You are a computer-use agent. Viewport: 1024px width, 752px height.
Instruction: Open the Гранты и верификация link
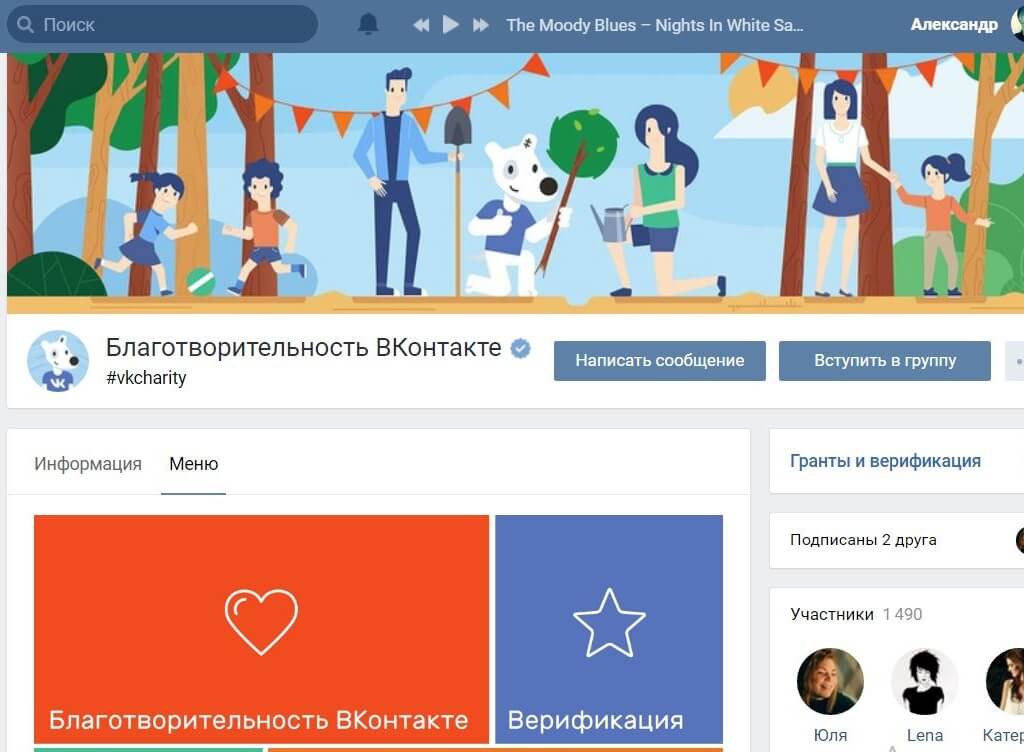tap(885, 461)
